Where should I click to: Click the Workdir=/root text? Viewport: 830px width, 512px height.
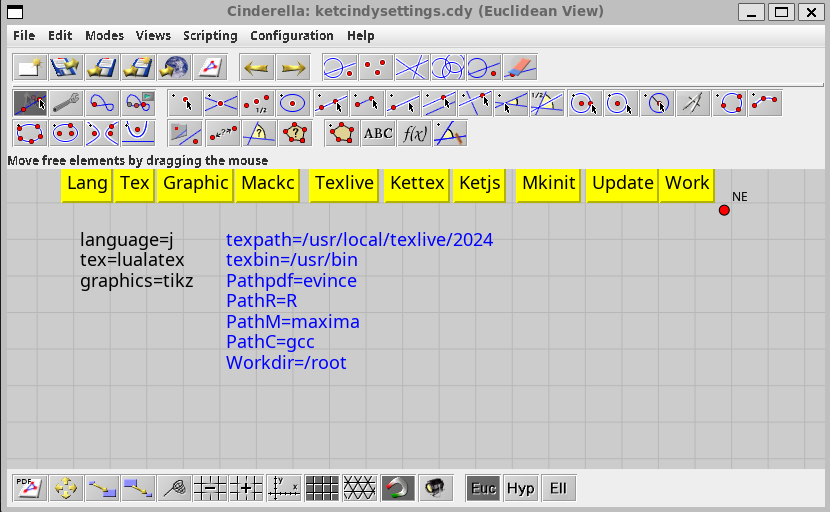tap(286, 363)
